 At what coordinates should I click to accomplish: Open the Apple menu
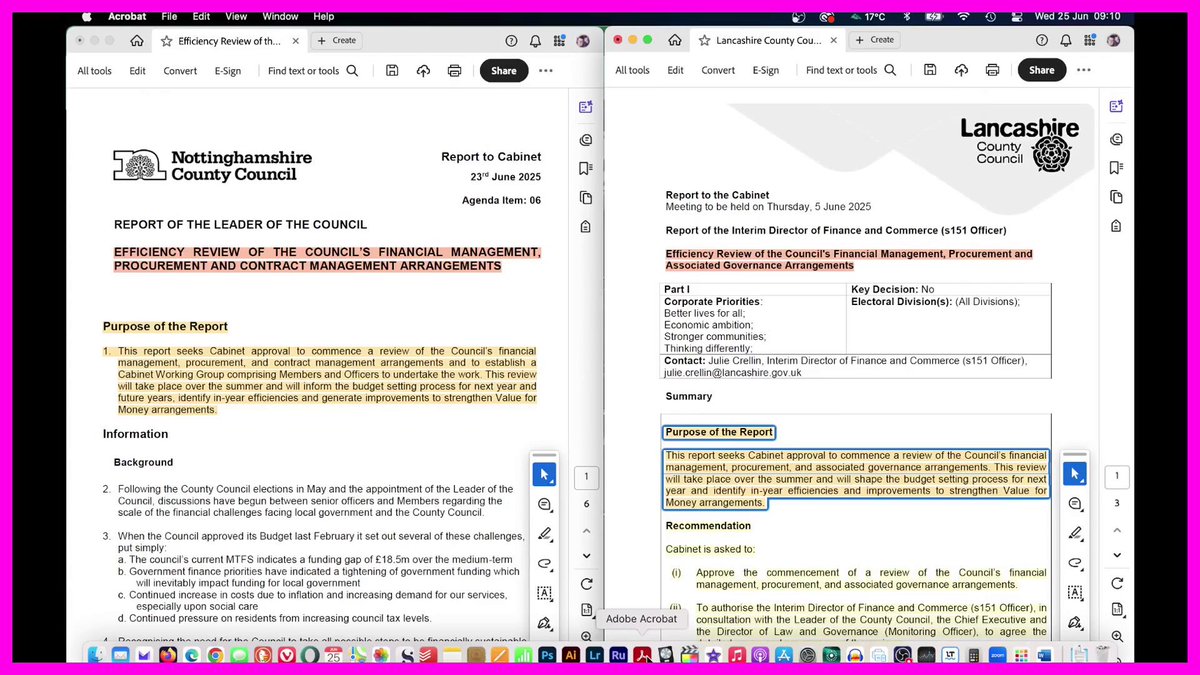click(x=87, y=16)
